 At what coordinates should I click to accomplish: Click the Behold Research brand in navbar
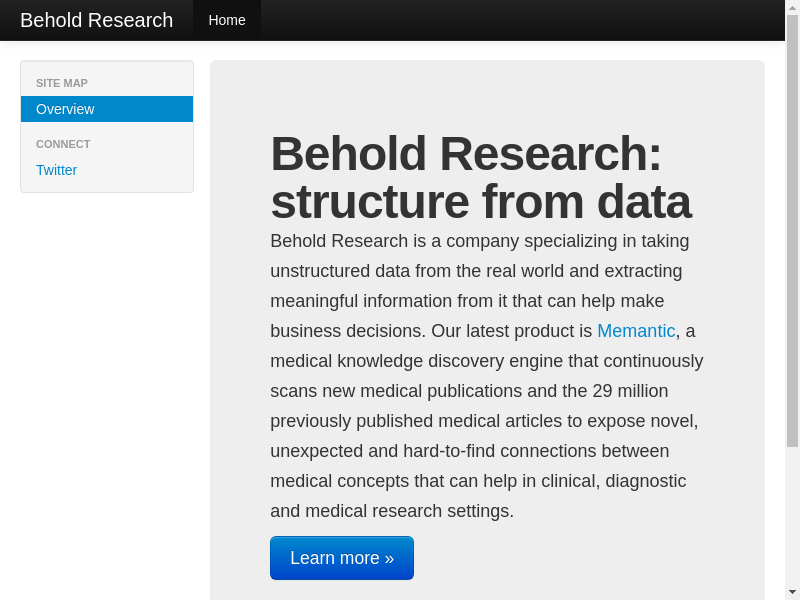click(x=96, y=20)
